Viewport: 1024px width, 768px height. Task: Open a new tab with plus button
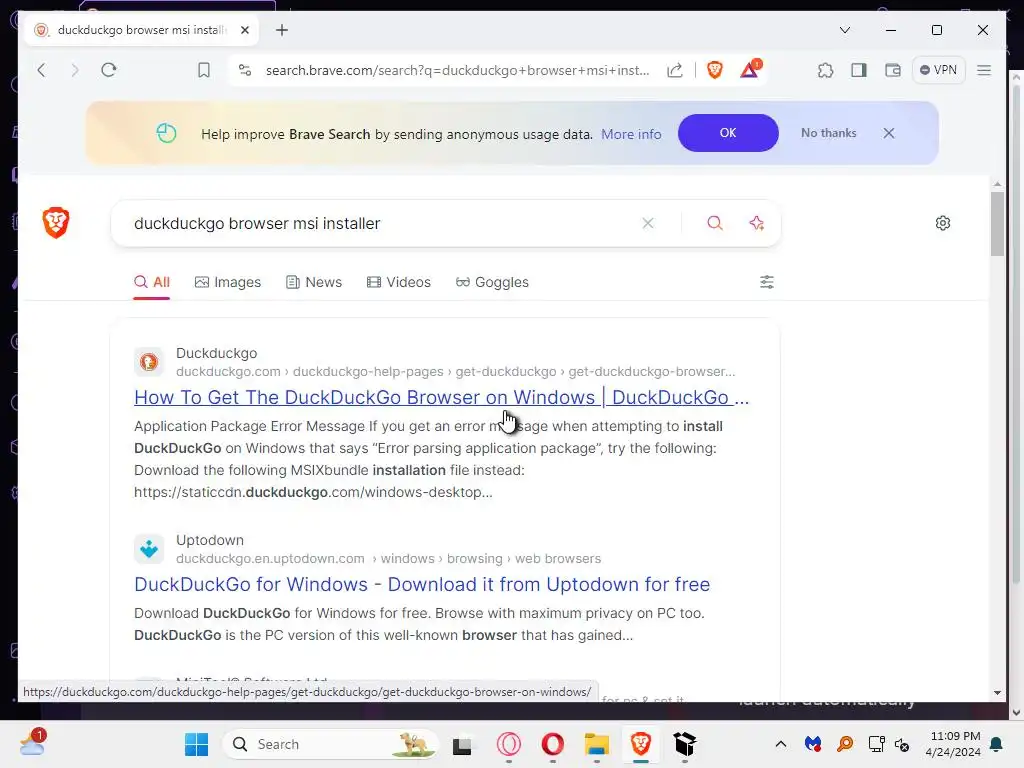pyautogui.click(x=281, y=30)
